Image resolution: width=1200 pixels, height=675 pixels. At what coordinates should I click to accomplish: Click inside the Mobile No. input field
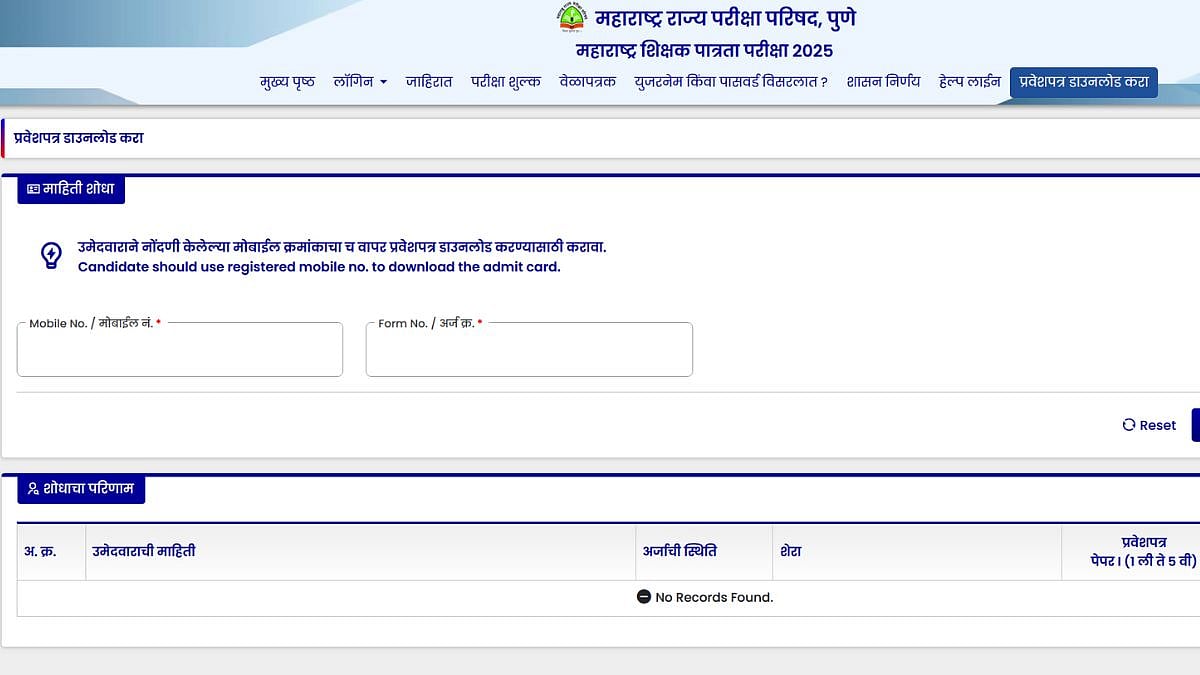180,352
